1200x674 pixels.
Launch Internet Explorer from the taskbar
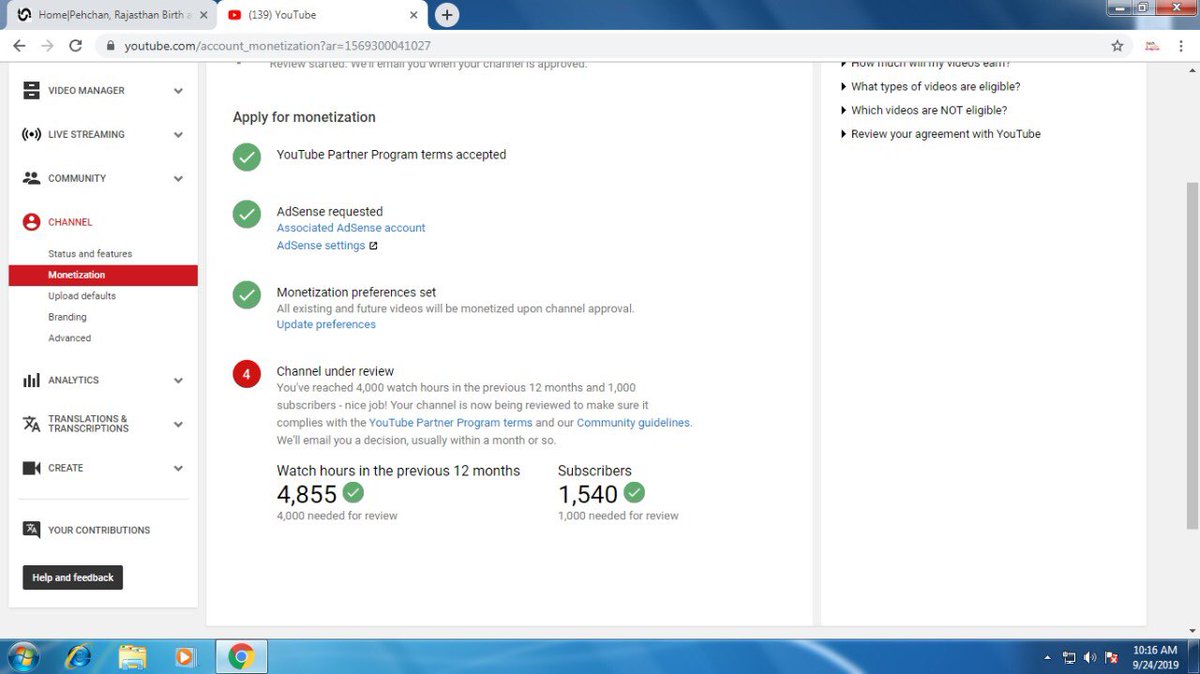pyautogui.click(x=78, y=657)
